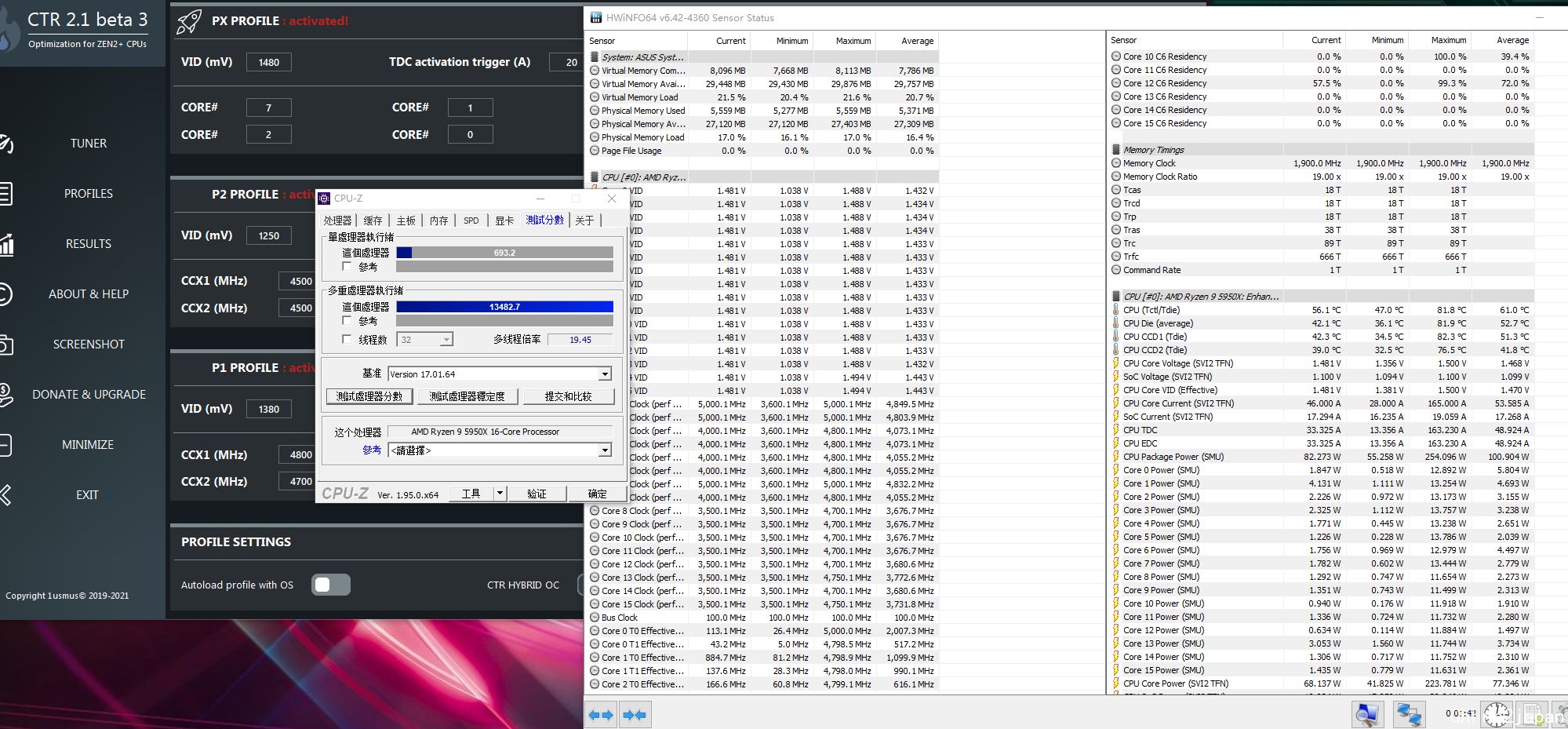
Task: Open the dropdown arrow next to 工具 button
Action: pos(500,493)
